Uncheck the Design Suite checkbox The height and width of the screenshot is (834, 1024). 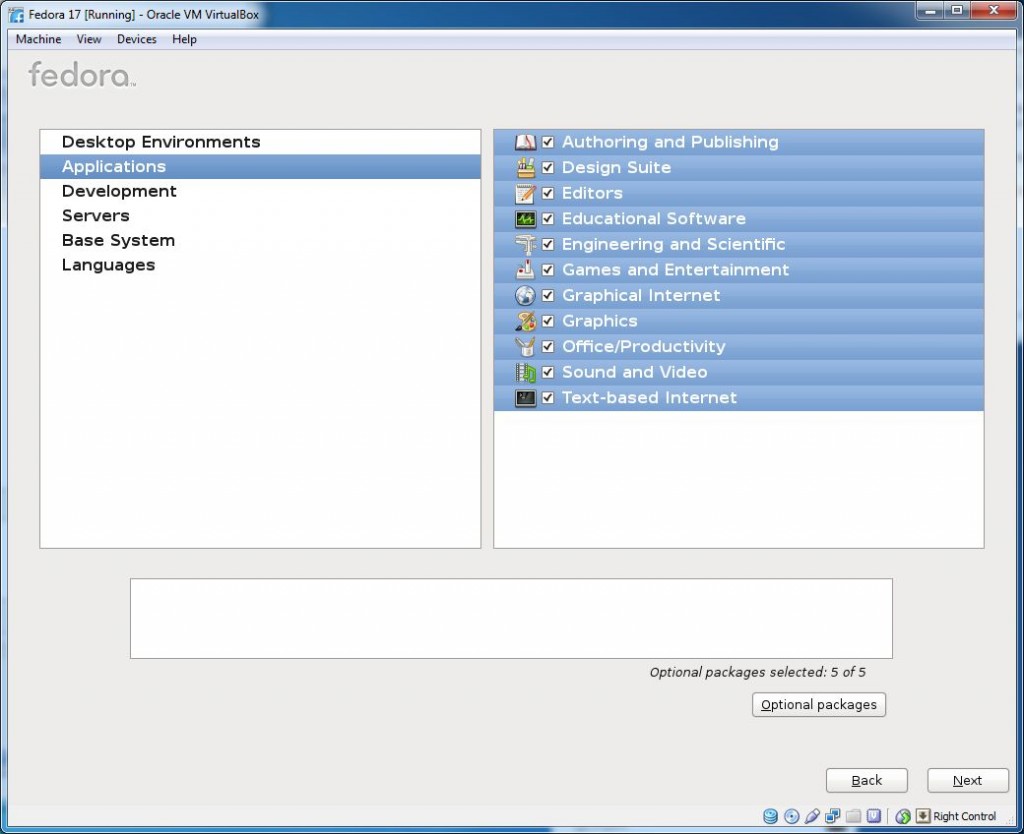click(x=548, y=167)
